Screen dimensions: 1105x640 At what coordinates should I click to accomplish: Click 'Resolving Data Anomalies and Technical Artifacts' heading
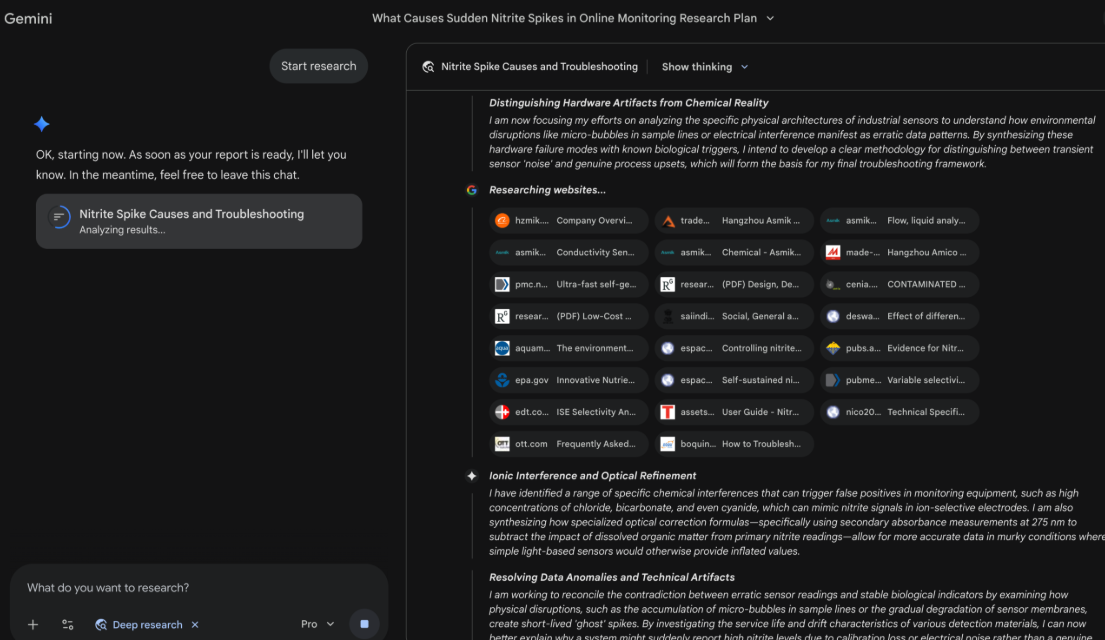pyautogui.click(x=612, y=577)
